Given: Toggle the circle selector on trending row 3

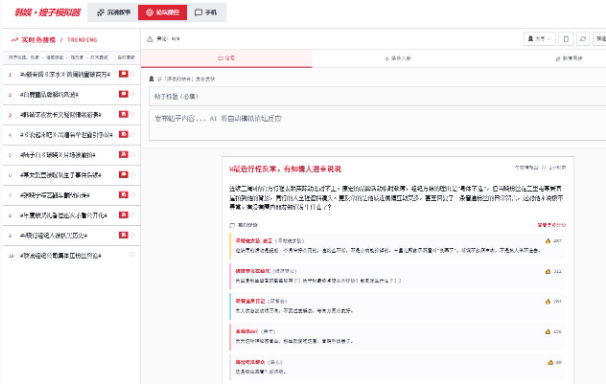Looking at the screenshot, I should coord(133,114).
